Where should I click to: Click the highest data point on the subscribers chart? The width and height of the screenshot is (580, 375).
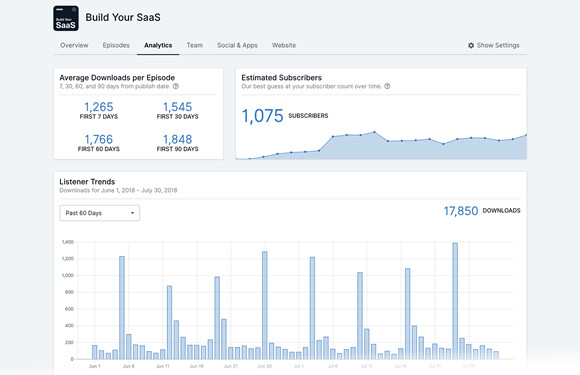374,132
